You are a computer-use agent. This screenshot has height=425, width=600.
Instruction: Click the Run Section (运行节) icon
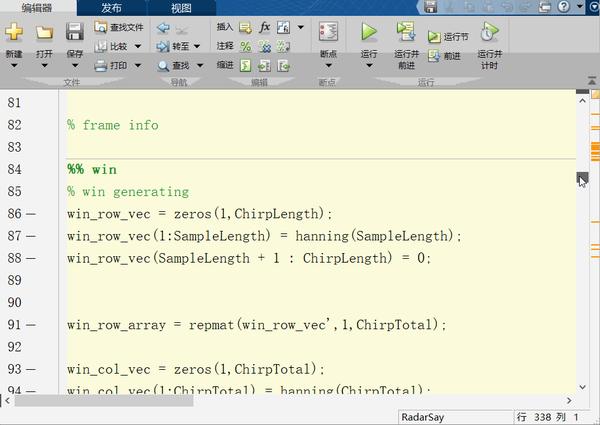pyautogui.click(x=434, y=37)
